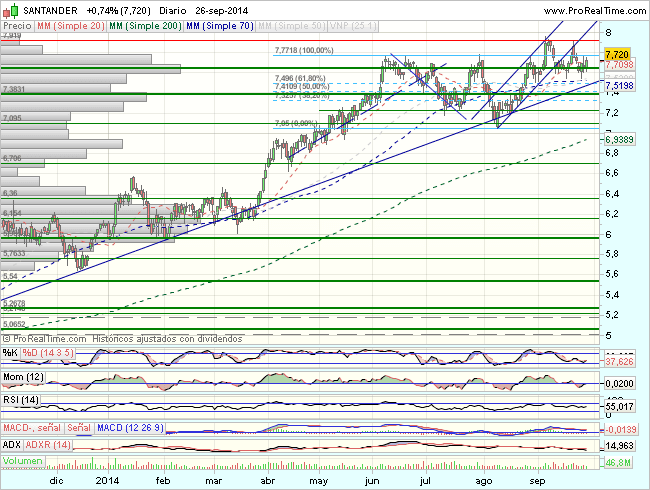This screenshot has height=490, width=650.
Task: Click the Mom (12) momentum indicator label
Action: pyautogui.click(x=24, y=375)
